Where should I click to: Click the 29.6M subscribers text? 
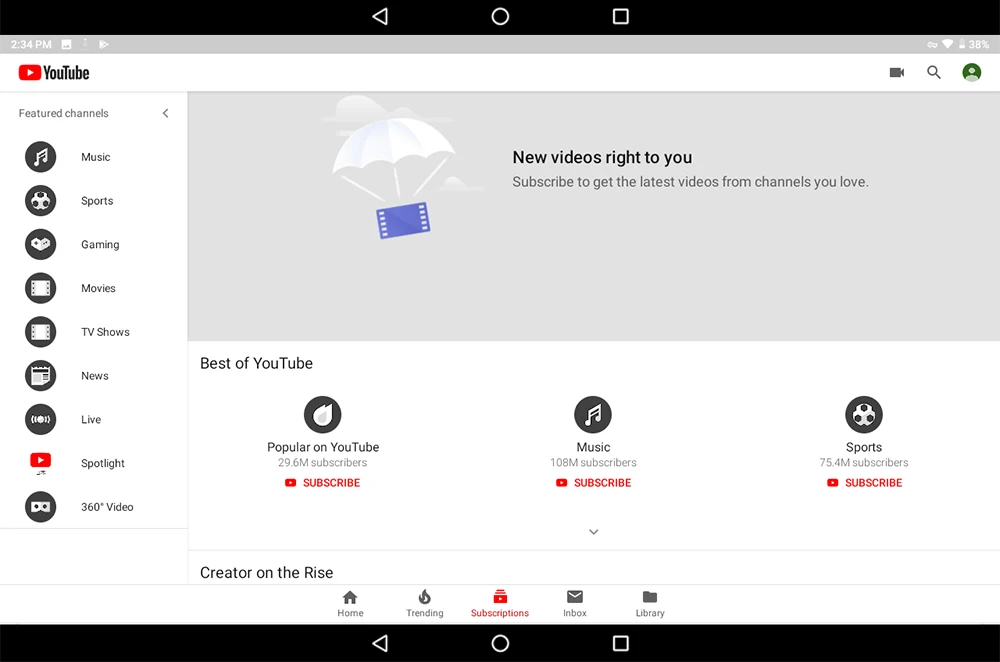(323, 462)
